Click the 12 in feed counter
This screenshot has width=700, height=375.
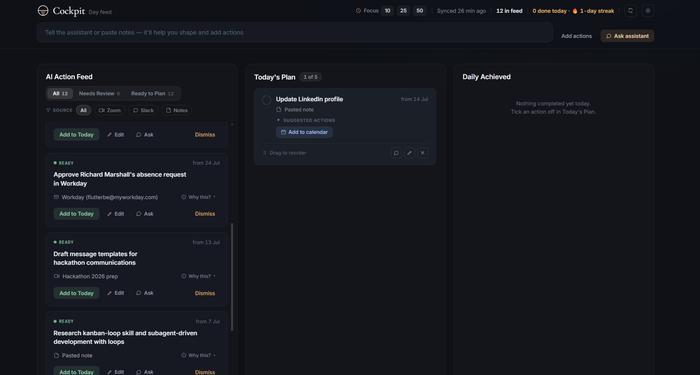tap(509, 11)
